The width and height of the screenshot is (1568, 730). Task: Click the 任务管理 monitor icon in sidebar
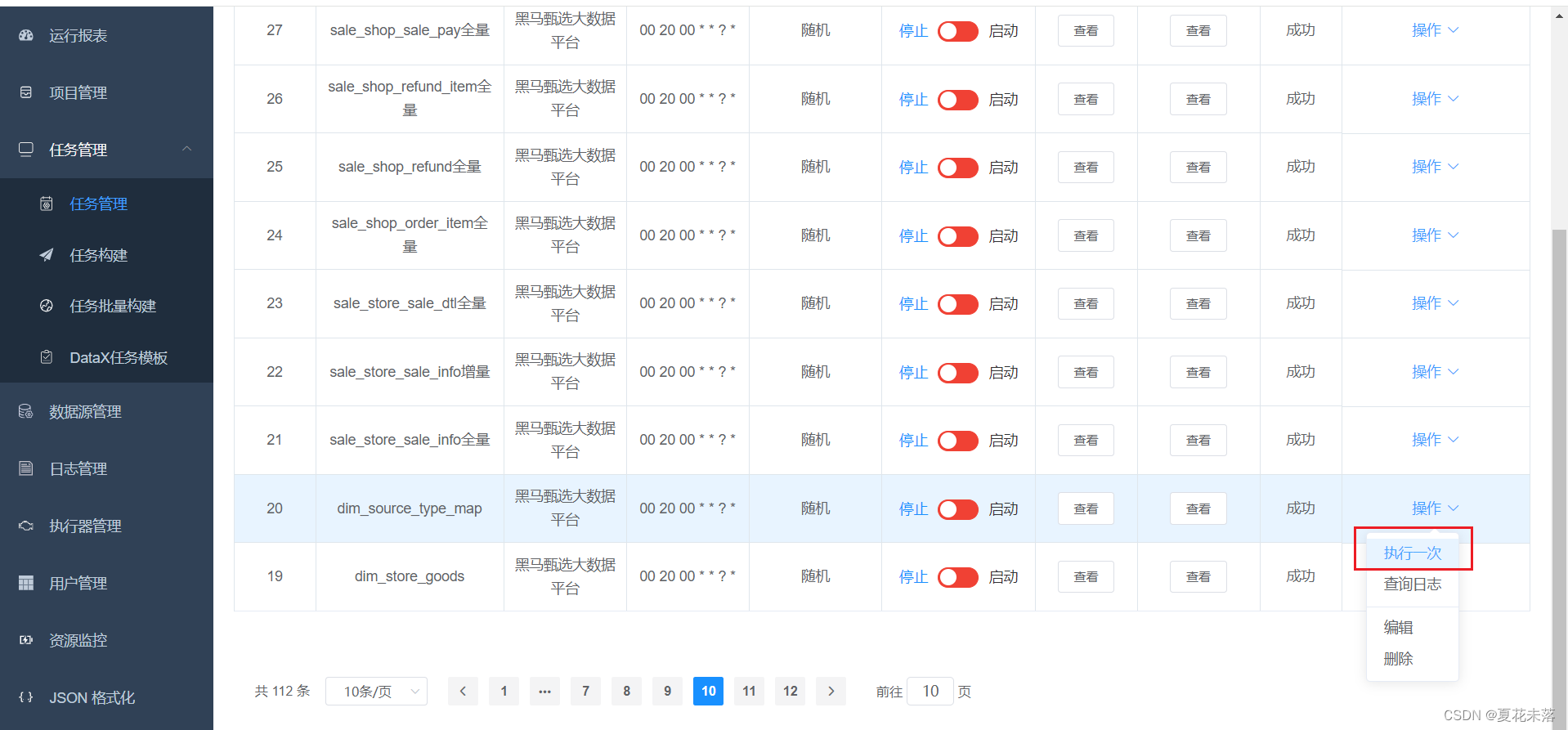click(x=26, y=150)
